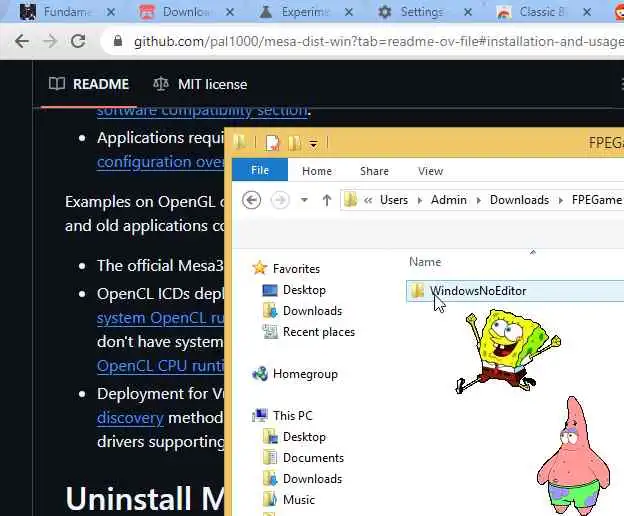The image size is (624, 516).
Task: Open the README tab on GitHub
Action: click(x=89, y=84)
